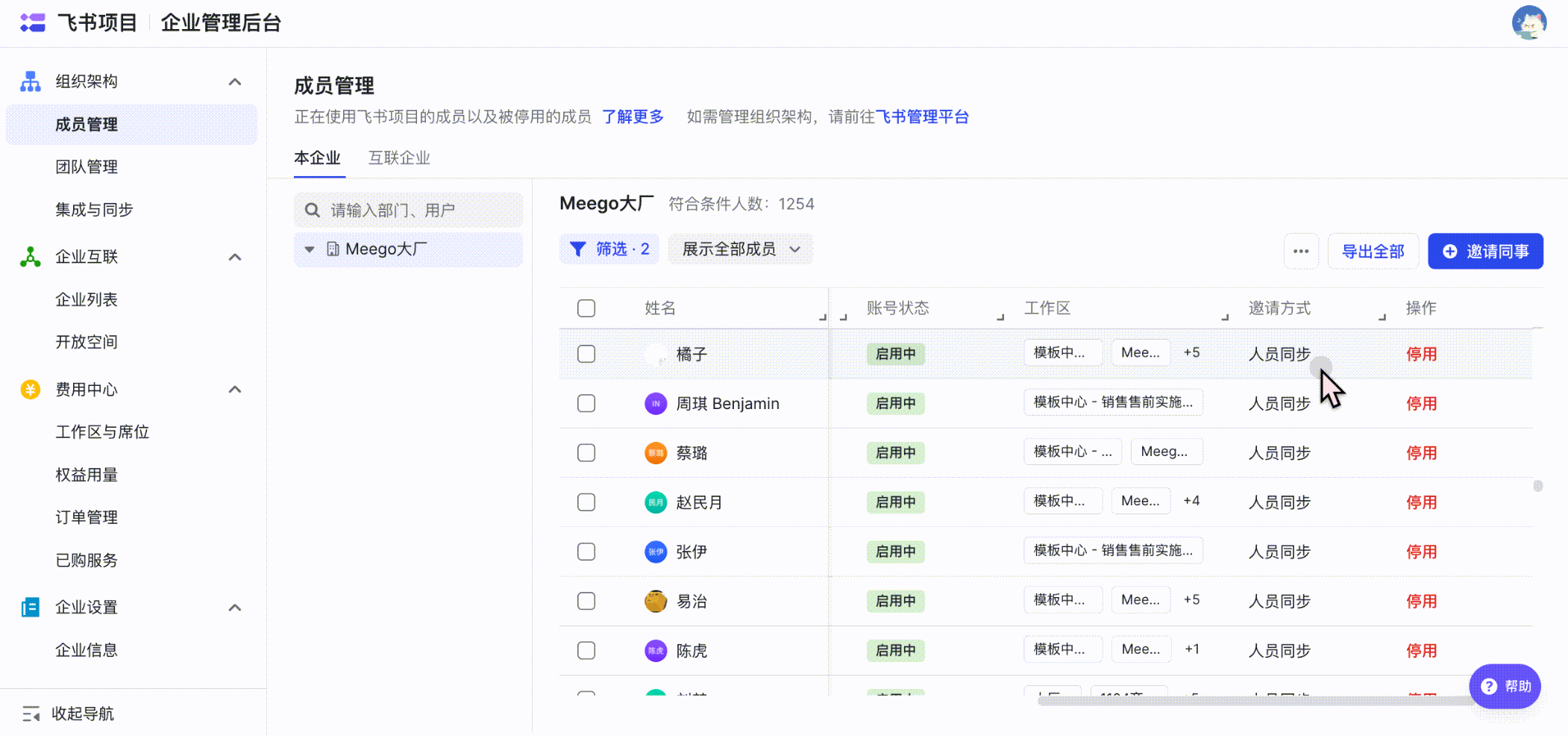
Task: Click the 企业设置 settings icon
Action: 31,608
